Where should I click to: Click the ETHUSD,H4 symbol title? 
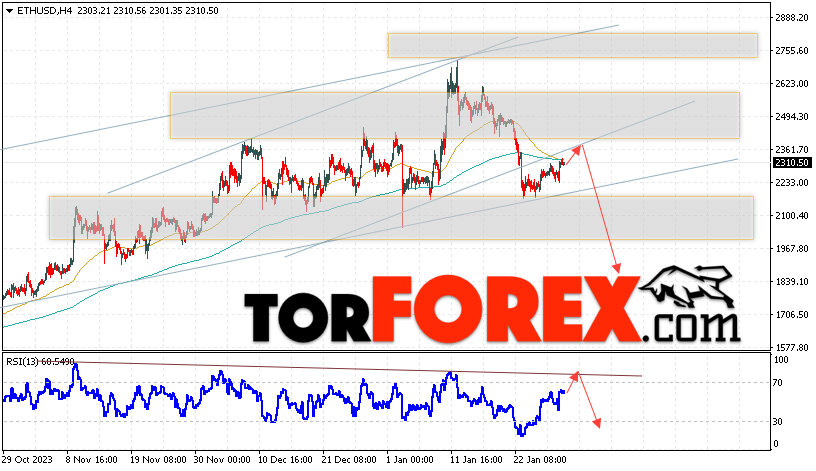tap(45, 10)
